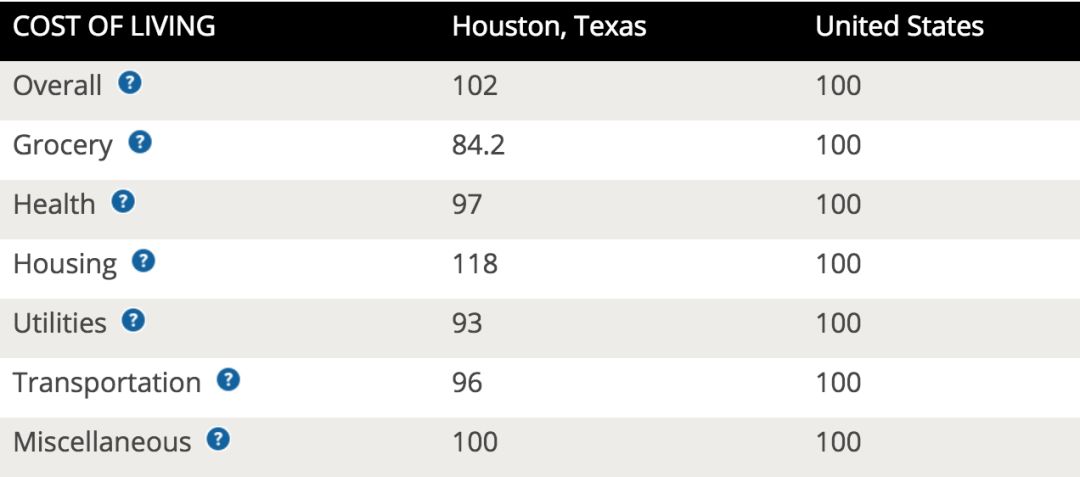Click the Utilities help icon
The width and height of the screenshot is (1080, 477).
[134, 320]
